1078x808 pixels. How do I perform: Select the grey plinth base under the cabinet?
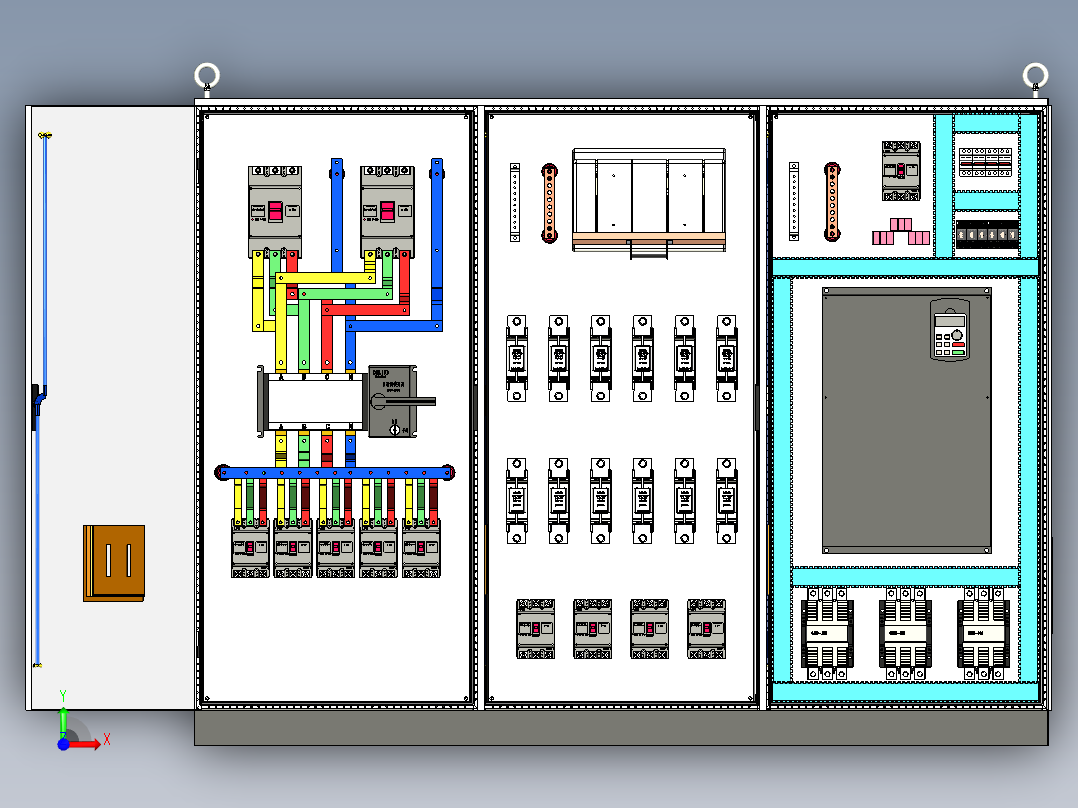622,728
